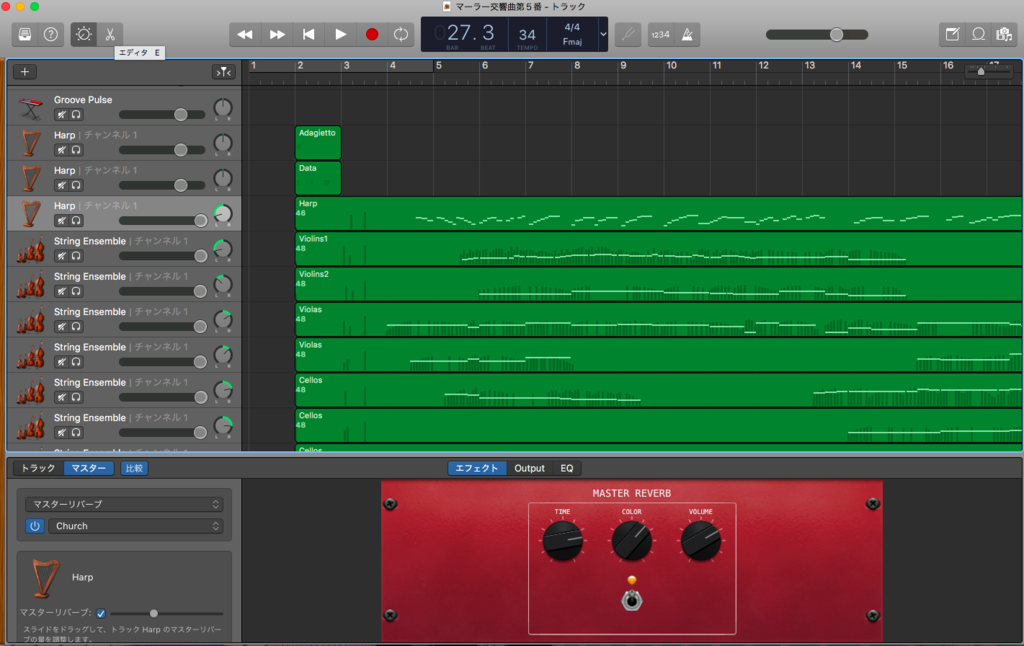Viewport: 1024px width, 646px height.
Task: Click the Fmaj key signature in the LCD
Action: 572,42
